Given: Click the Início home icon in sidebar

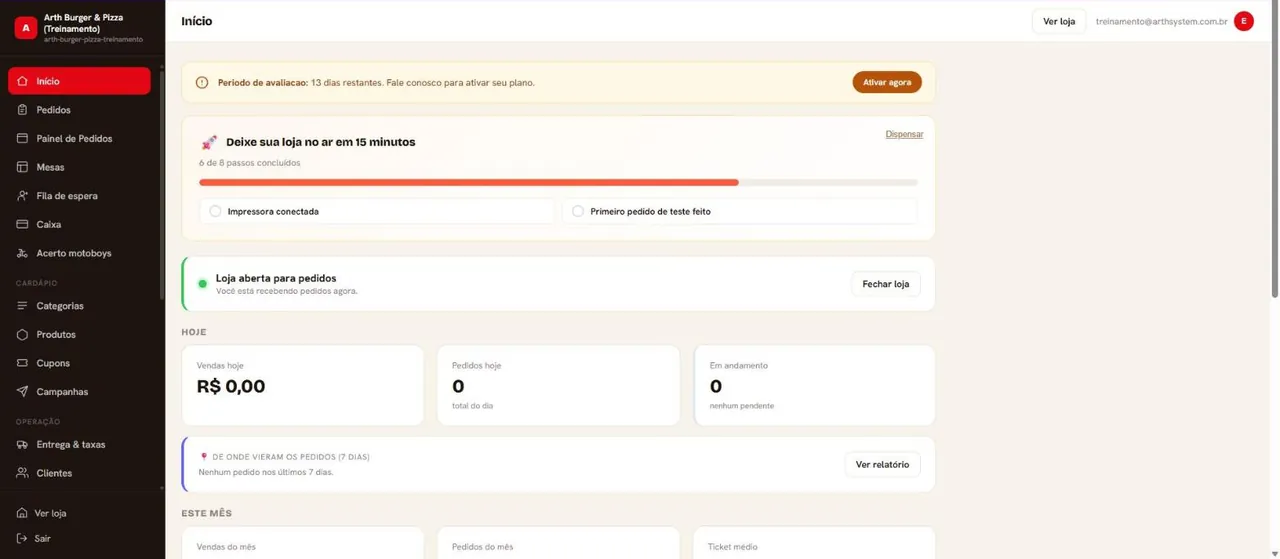Looking at the screenshot, I should pos(22,81).
